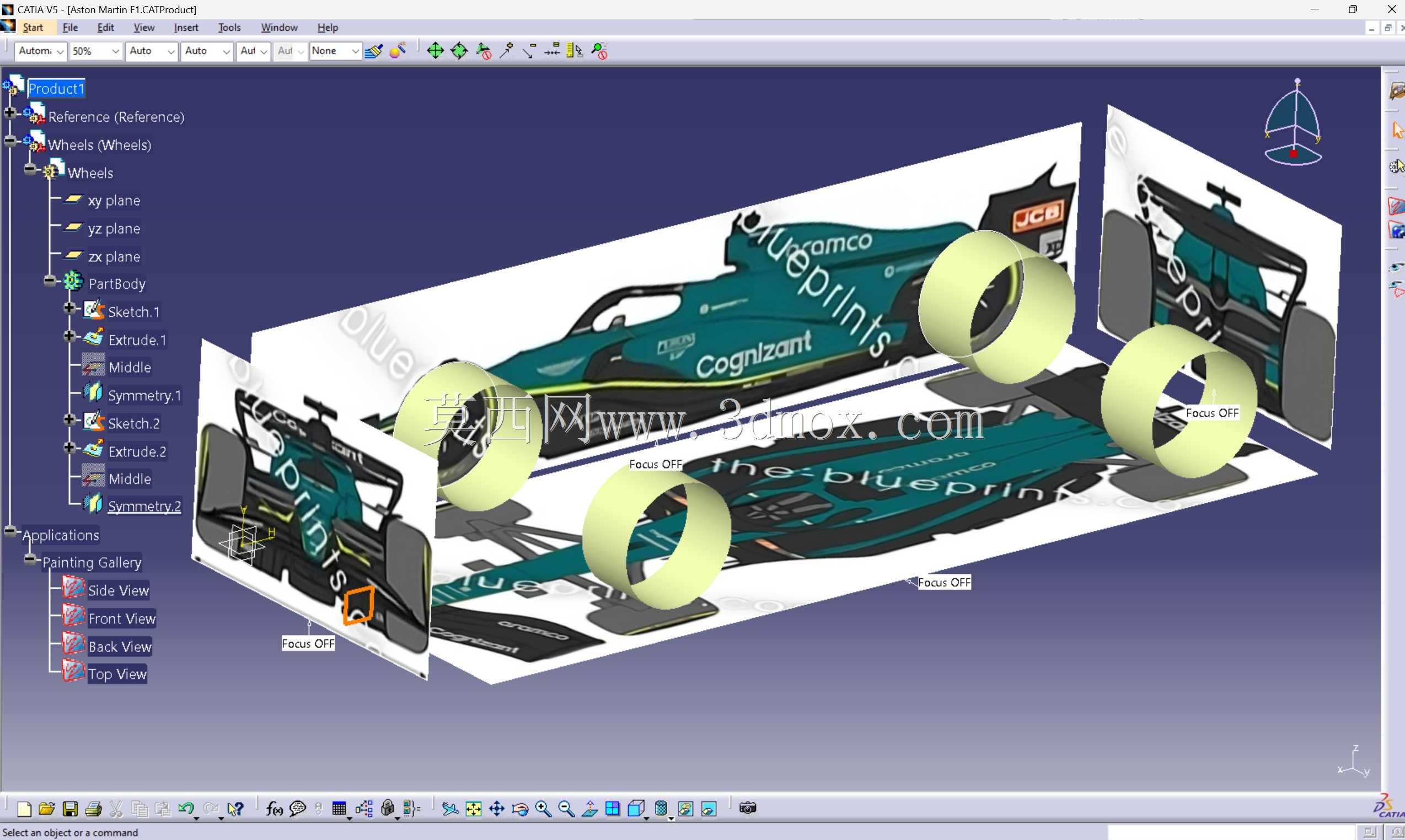1405x840 pixels.
Task: Open a file with the folder icon
Action: coord(46,809)
